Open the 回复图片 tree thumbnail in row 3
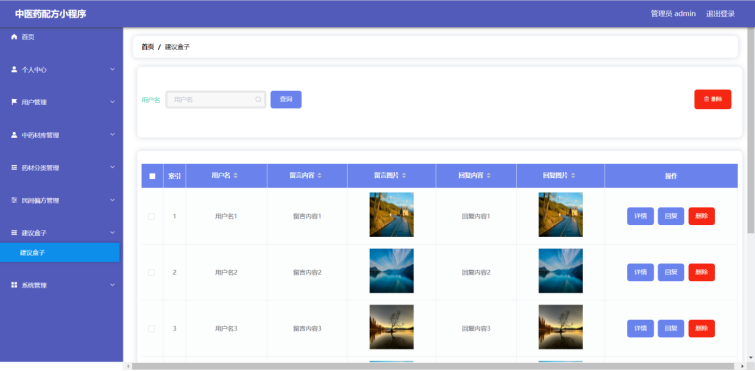The width and height of the screenshot is (755, 371). click(560, 327)
